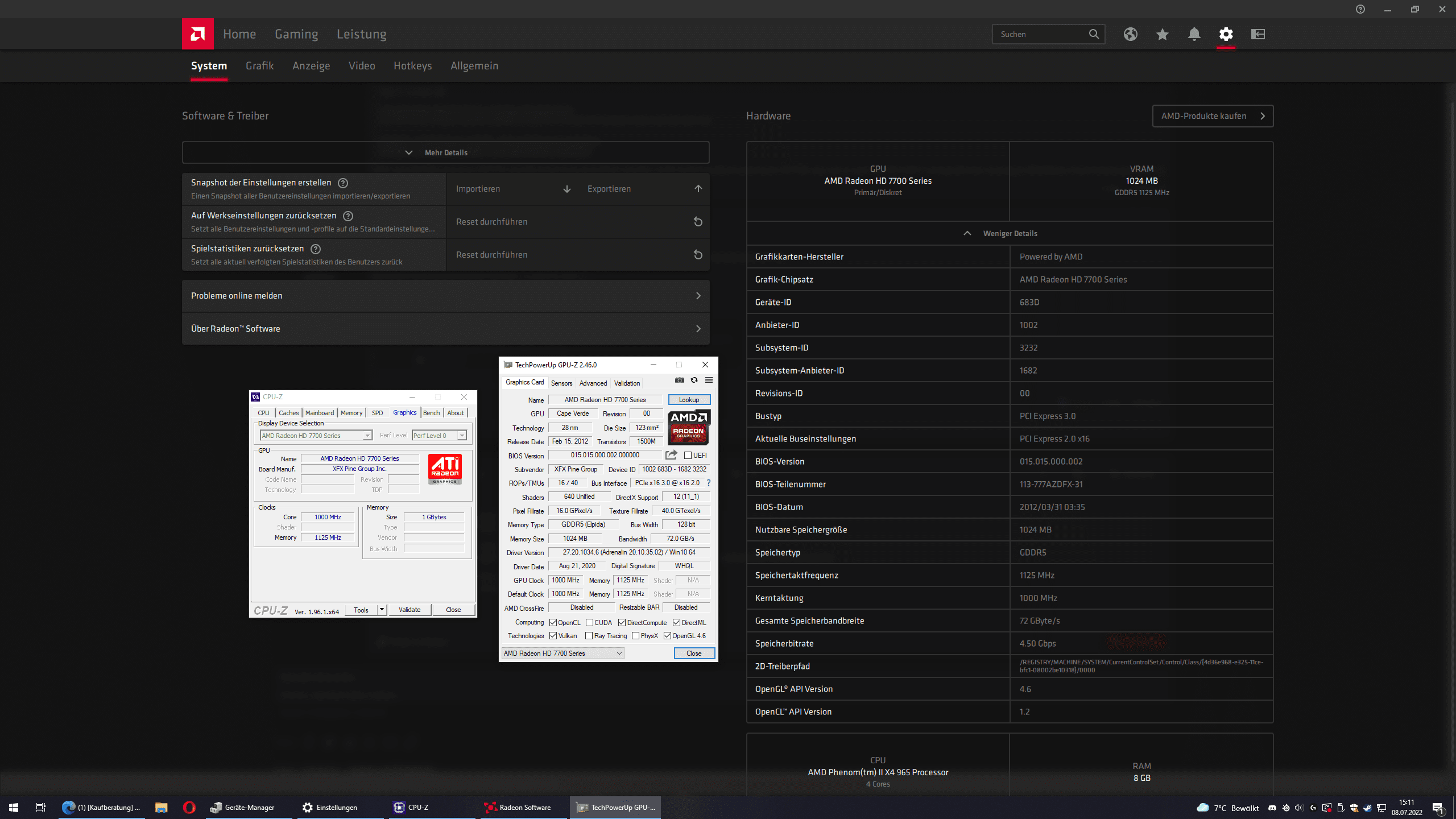The image size is (1456, 819).
Task: Switch to the Advanced tab in GPU-Z
Action: click(x=593, y=383)
